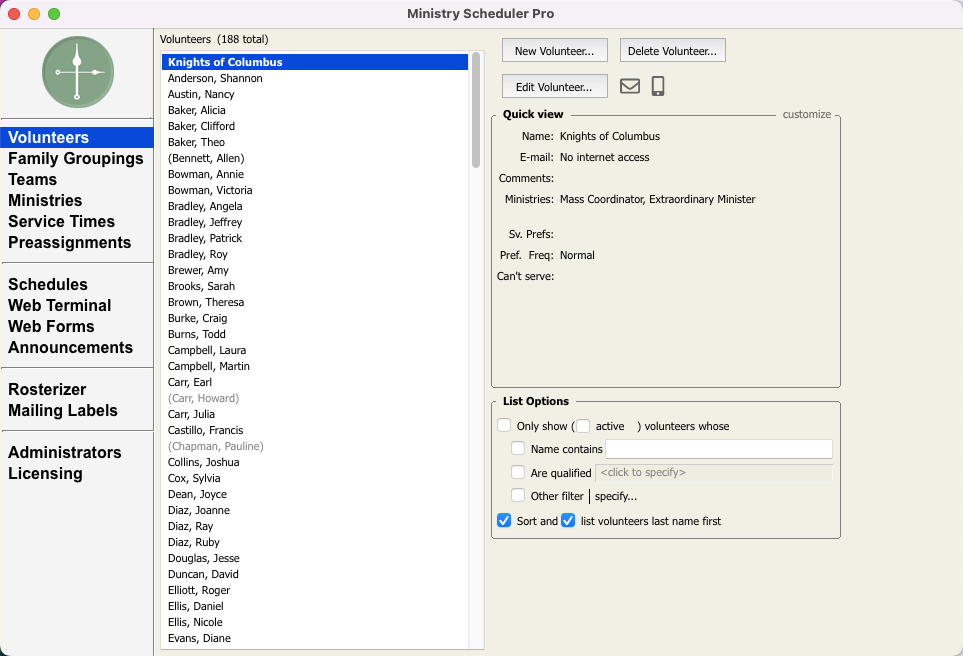This screenshot has height=656, width=963.
Task: Select inactive '(Carr, Howard)' in list
Action: coord(315,397)
